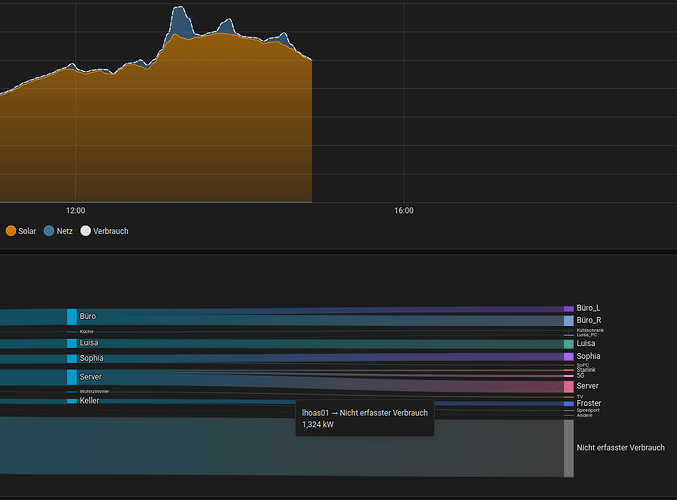Select the cyan Server room node
The height and width of the screenshot is (500, 677).
point(72,377)
